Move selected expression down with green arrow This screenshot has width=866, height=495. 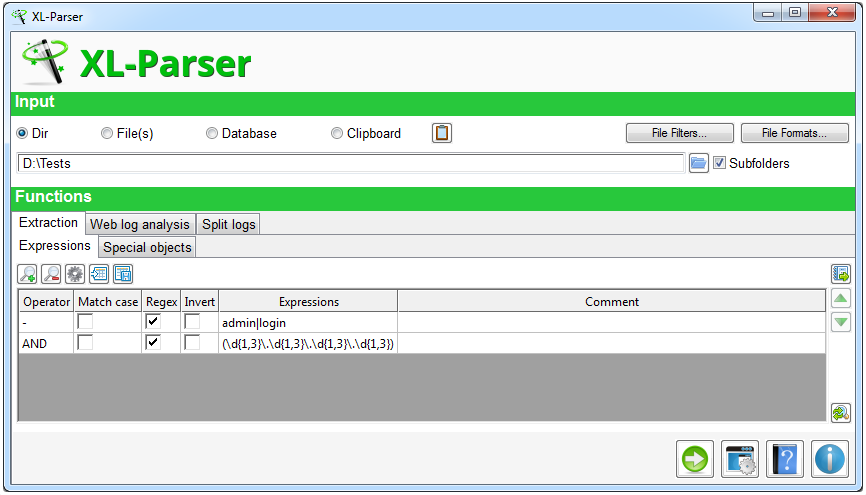pyautogui.click(x=841, y=322)
